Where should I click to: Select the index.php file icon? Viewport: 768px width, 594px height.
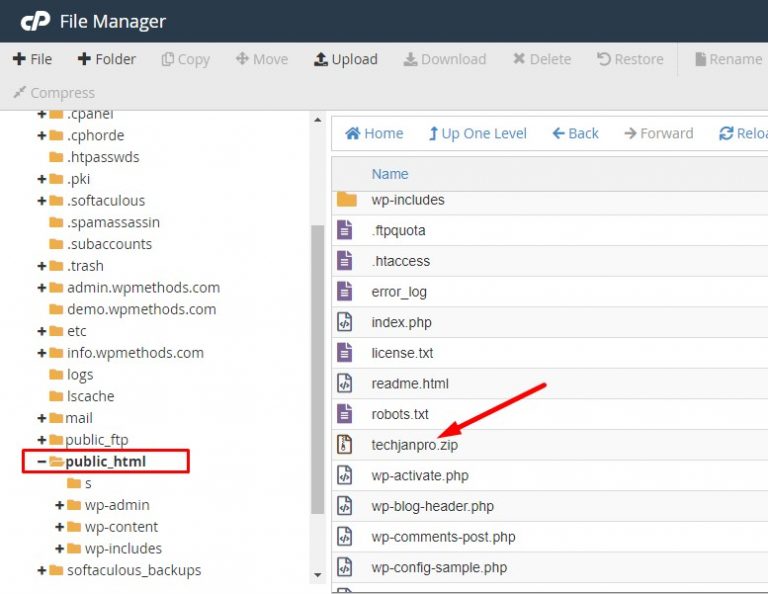tap(344, 322)
